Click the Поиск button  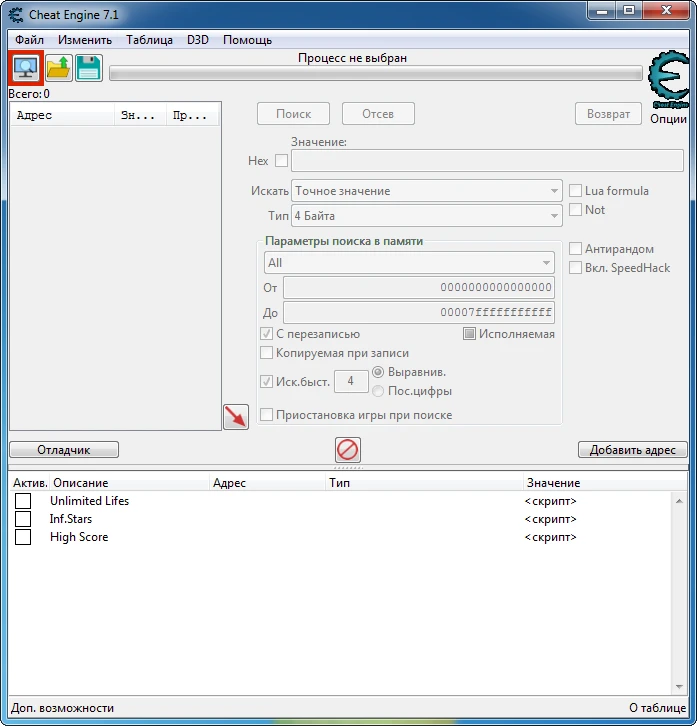point(293,114)
